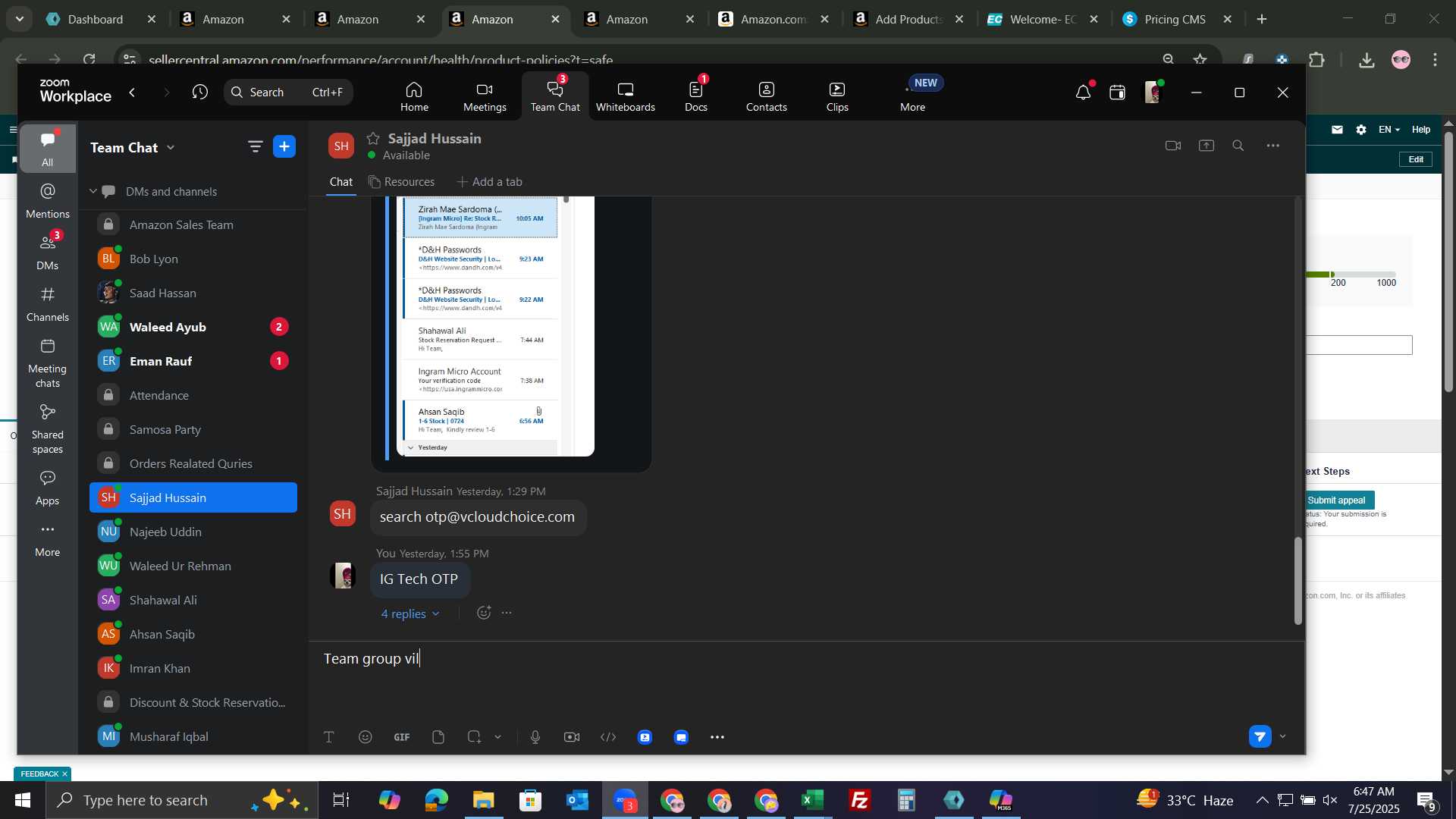
Task: Open GIF picker in composer
Action: tap(402, 737)
